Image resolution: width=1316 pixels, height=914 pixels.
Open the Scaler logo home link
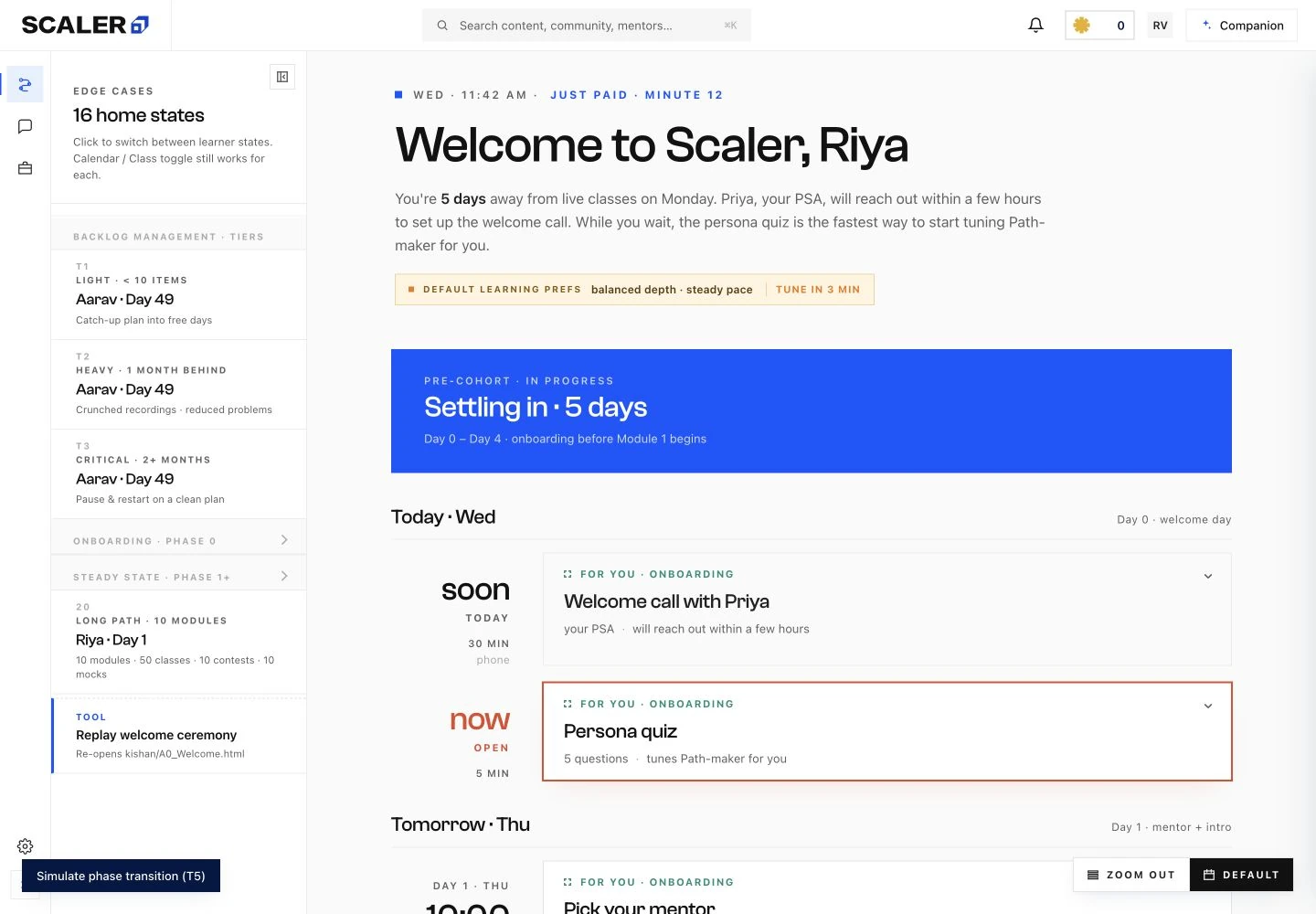(85, 25)
